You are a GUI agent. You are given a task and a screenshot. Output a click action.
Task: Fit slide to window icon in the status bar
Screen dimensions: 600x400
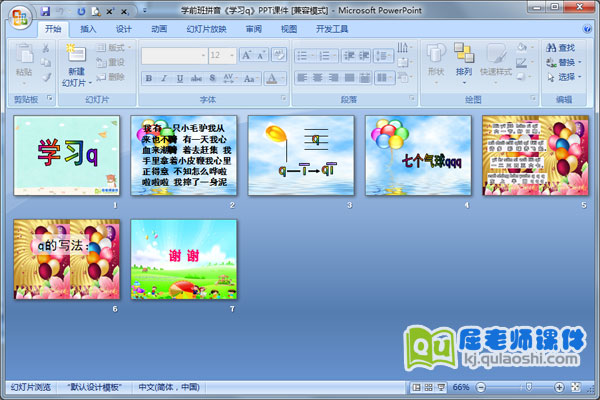(x=576, y=387)
